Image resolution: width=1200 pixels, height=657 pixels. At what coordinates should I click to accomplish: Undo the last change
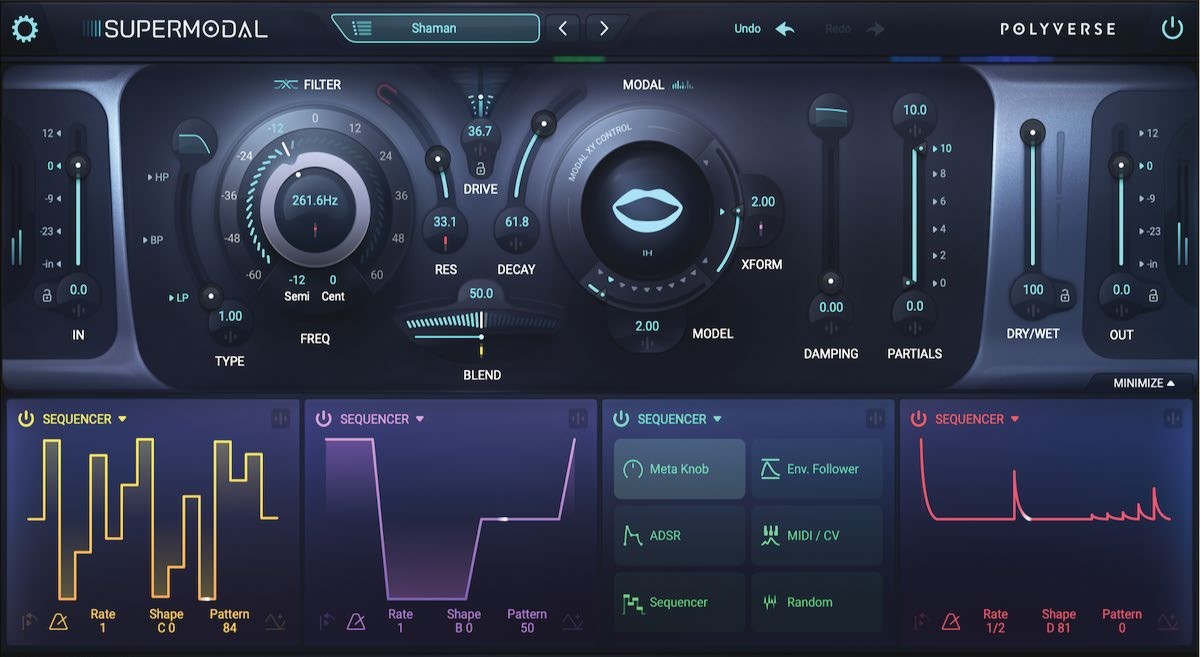(764, 29)
